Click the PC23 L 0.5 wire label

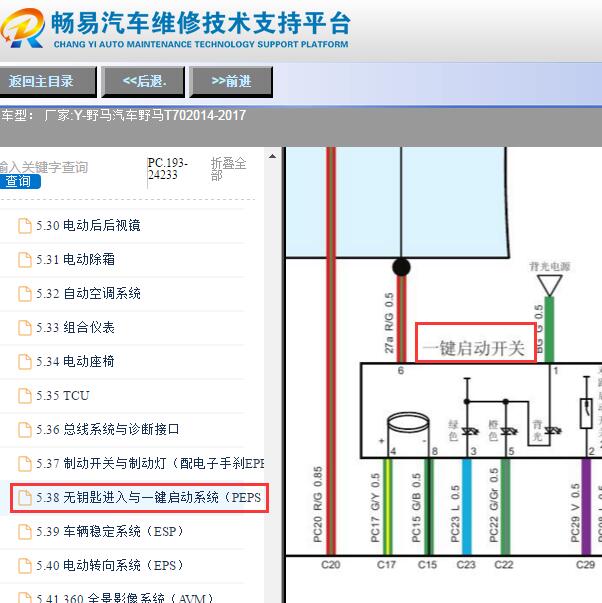tap(455, 513)
